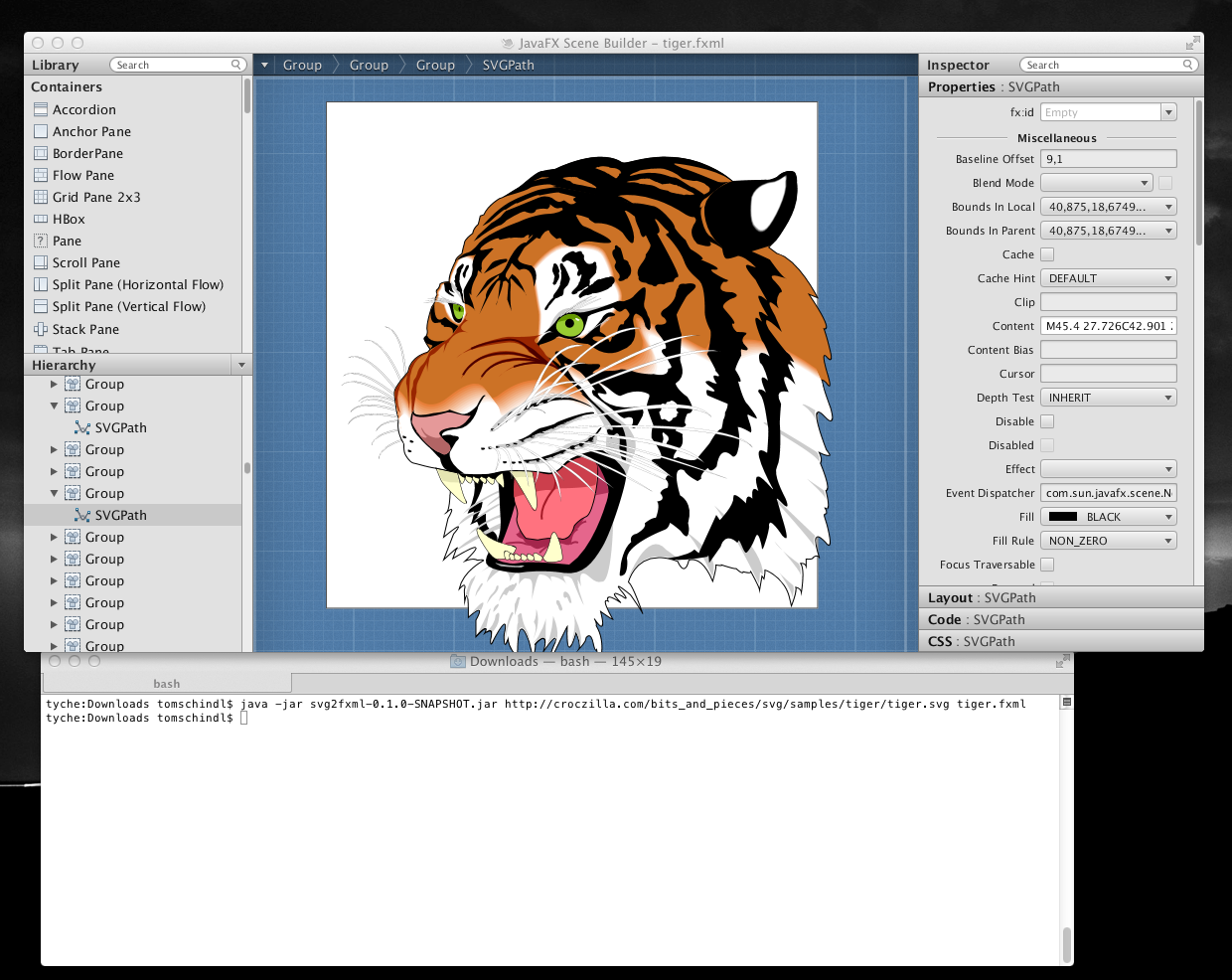Click the Library search field
1232x980 pixels.
tap(172, 65)
